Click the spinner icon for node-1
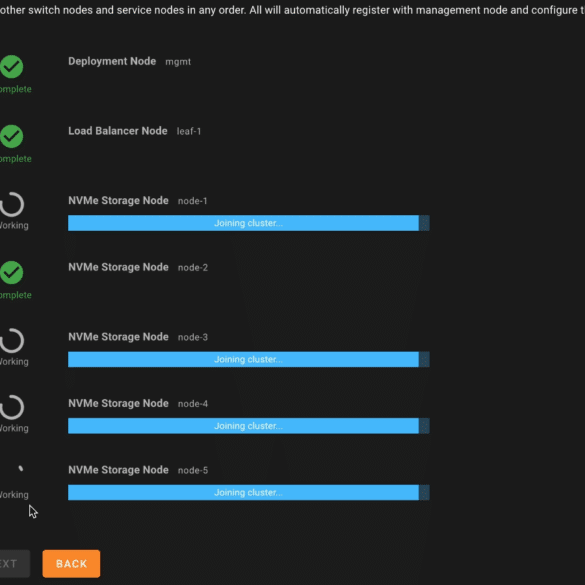 [12, 204]
